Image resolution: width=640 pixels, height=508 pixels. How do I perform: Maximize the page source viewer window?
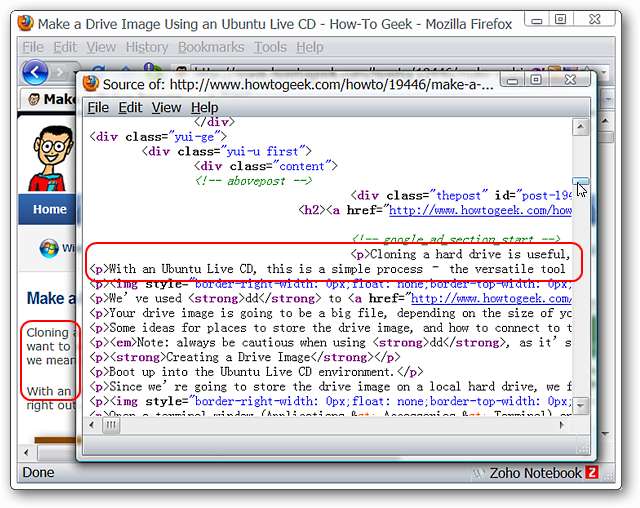(537, 80)
